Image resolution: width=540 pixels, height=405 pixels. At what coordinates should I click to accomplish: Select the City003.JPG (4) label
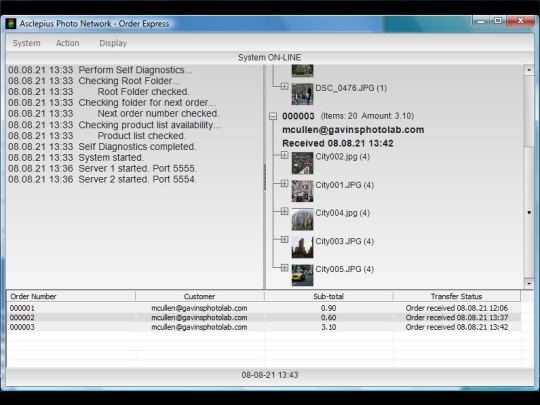pos(345,241)
